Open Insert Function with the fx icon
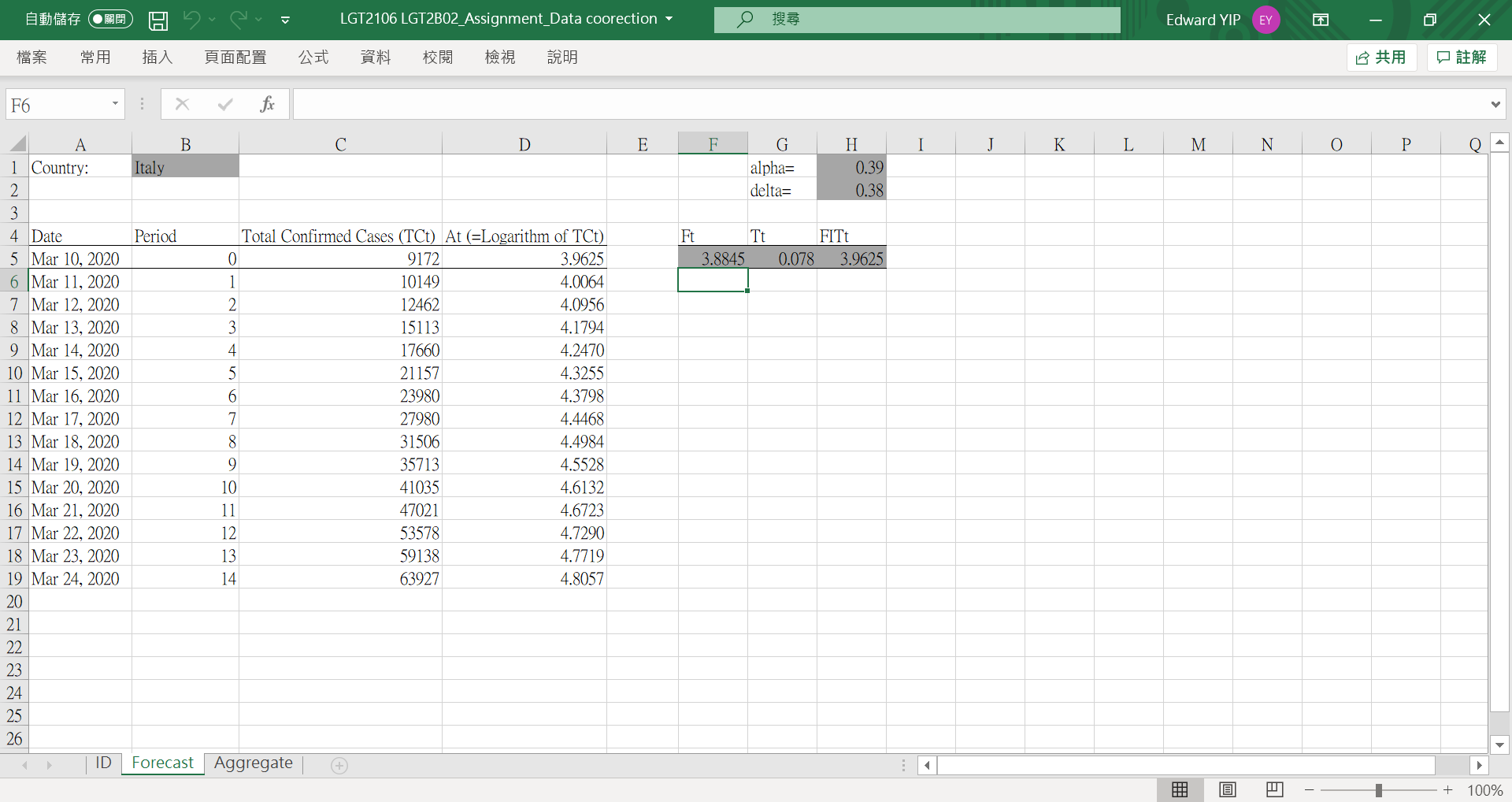 pos(268,103)
